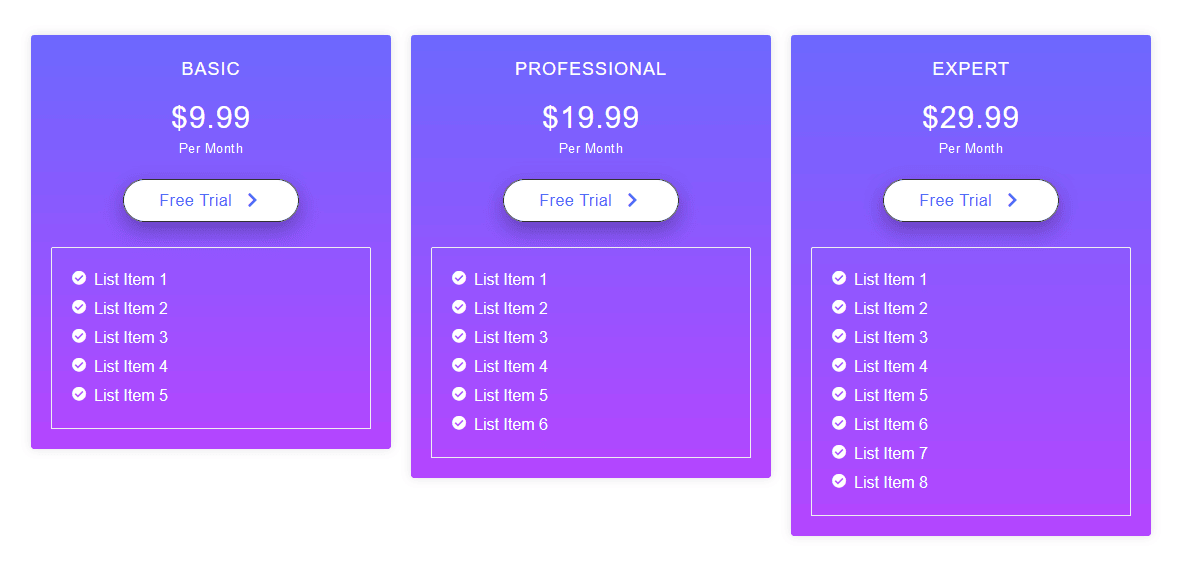Click List Item 4 in the Professional plan

click(510, 366)
